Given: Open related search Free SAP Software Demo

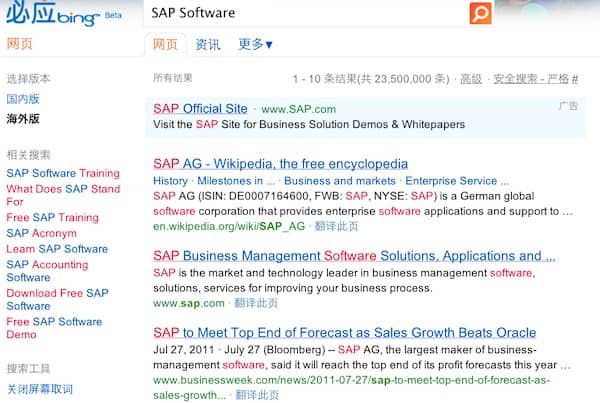Looking at the screenshot, I should pos(54,328).
